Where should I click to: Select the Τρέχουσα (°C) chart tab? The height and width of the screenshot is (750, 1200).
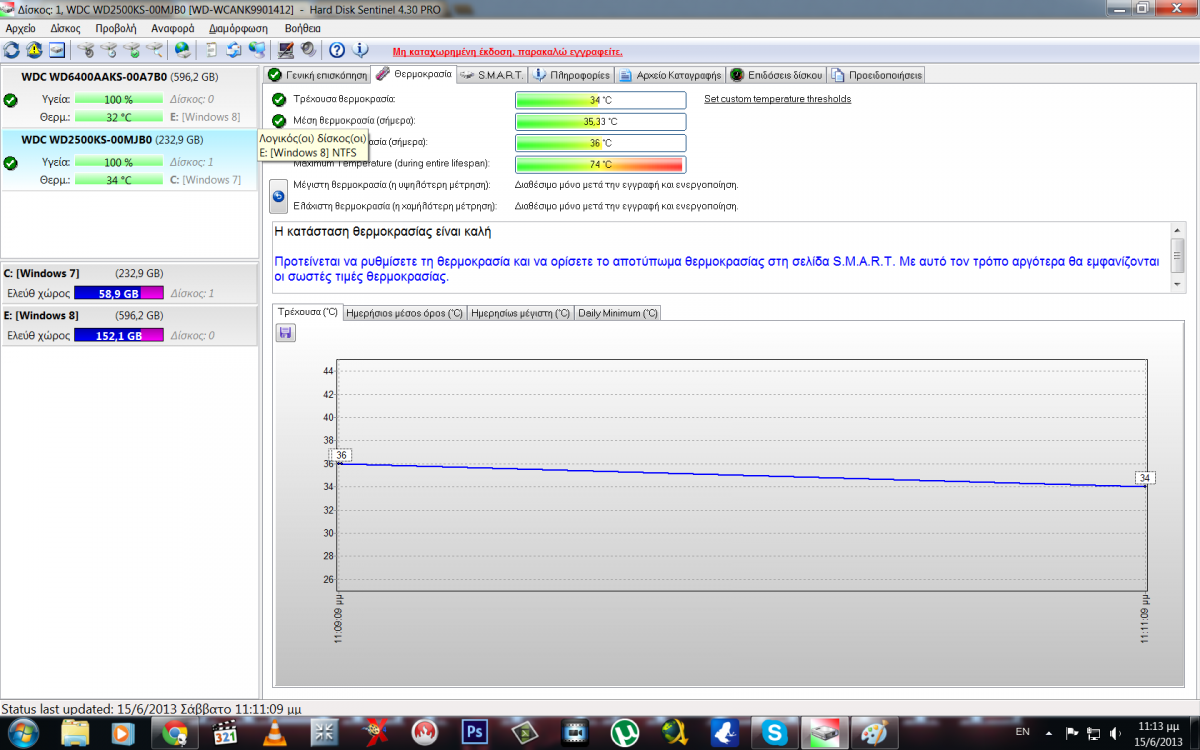pos(308,312)
